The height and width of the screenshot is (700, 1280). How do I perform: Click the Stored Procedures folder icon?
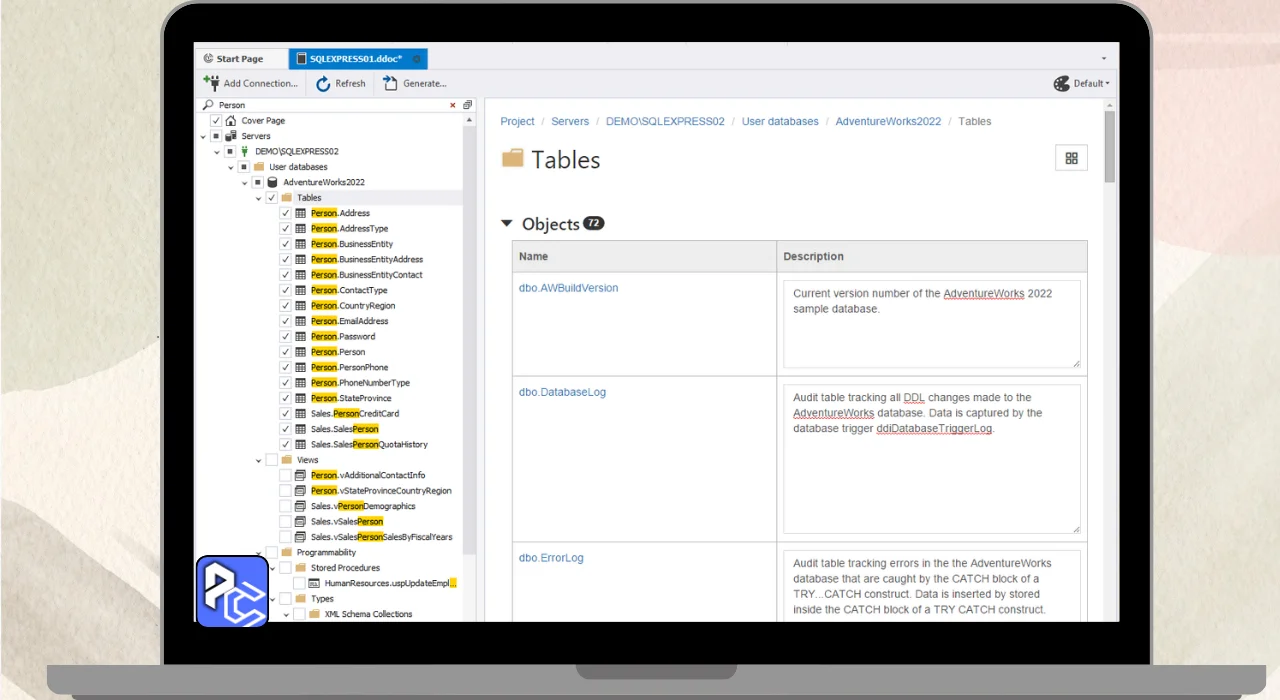point(301,568)
